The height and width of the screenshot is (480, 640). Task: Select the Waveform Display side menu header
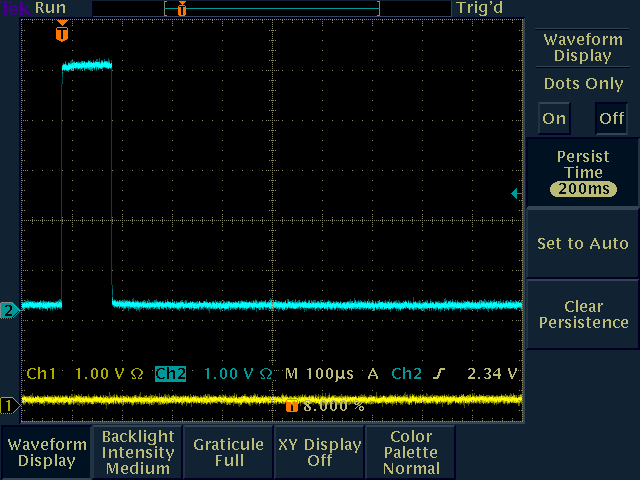[583, 47]
